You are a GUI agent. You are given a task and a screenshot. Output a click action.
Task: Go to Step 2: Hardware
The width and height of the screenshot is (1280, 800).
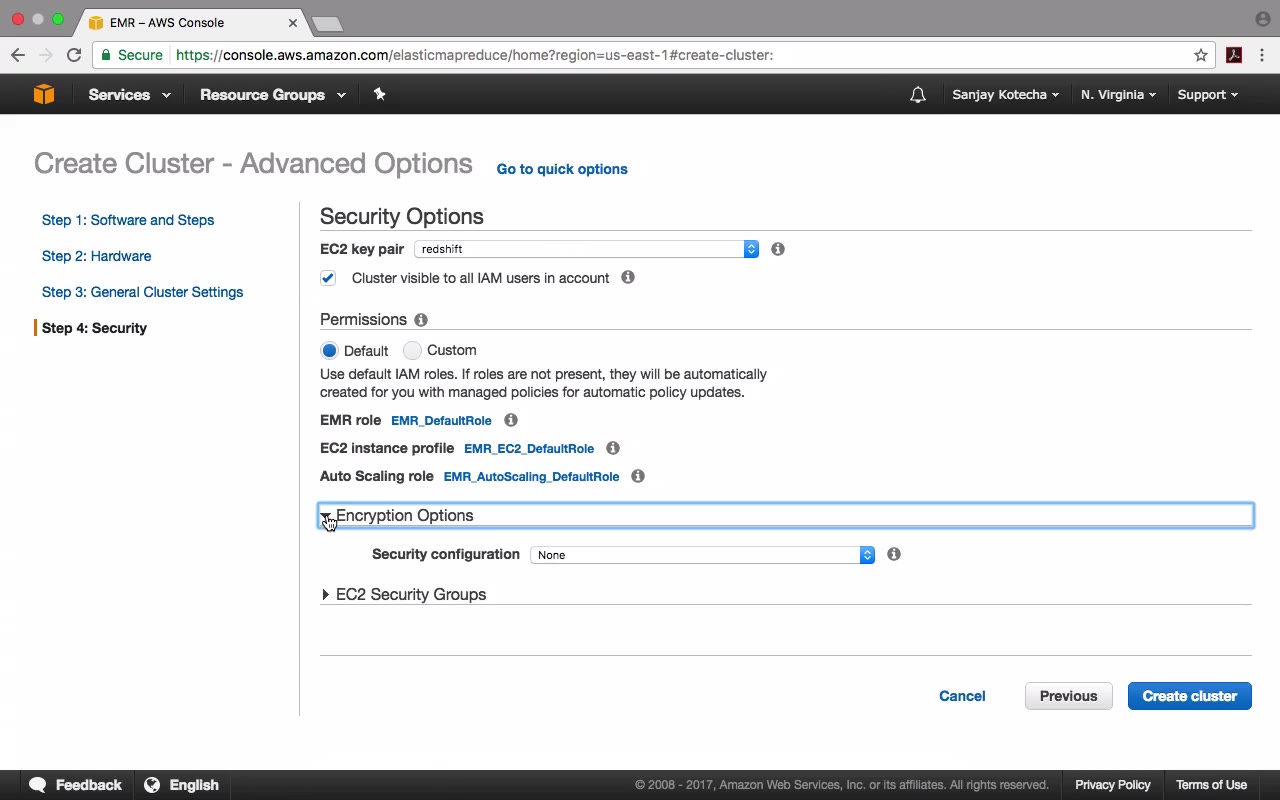click(x=97, y=256)
